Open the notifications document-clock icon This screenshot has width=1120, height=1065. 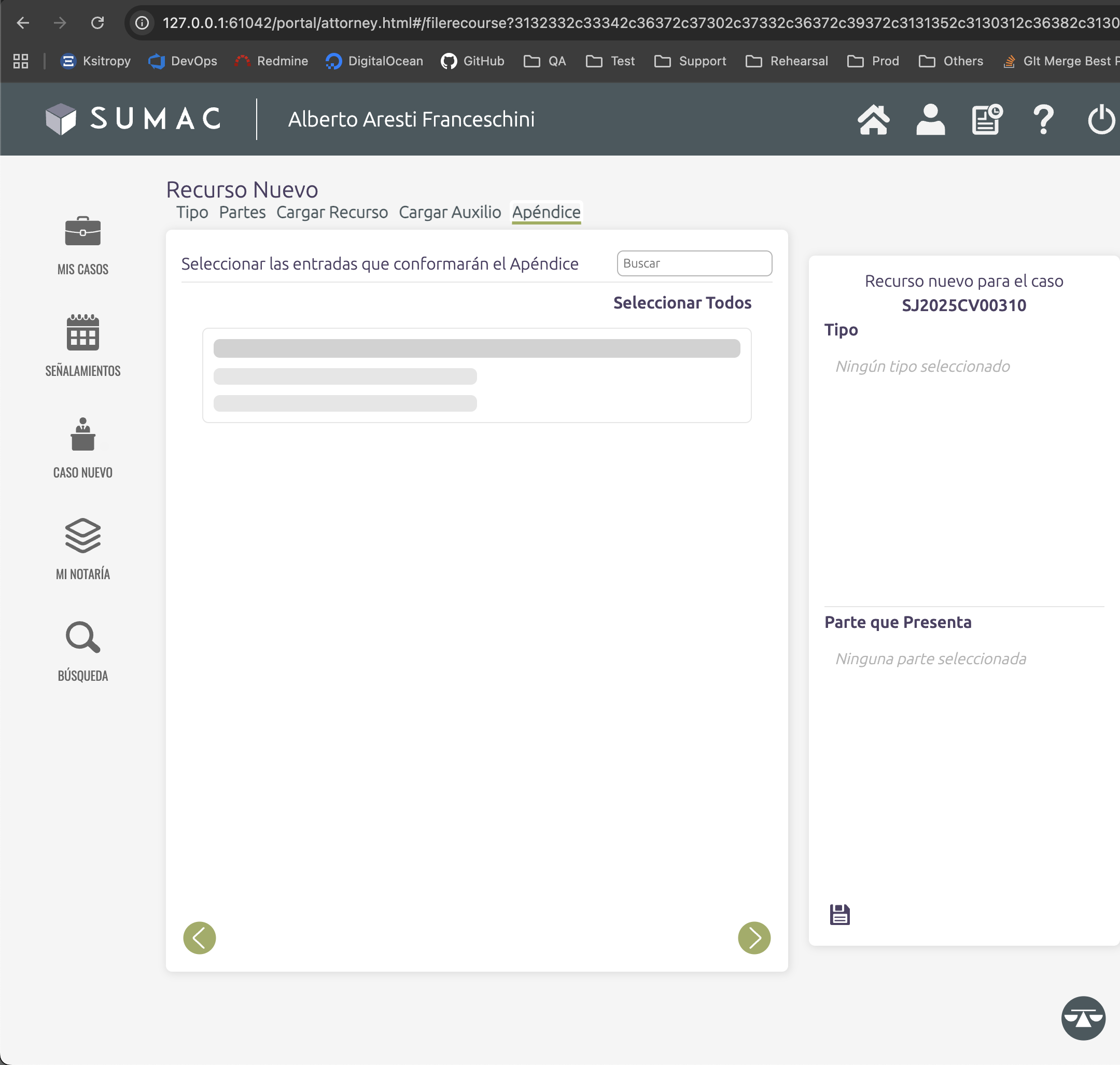[x=987, y=120]
